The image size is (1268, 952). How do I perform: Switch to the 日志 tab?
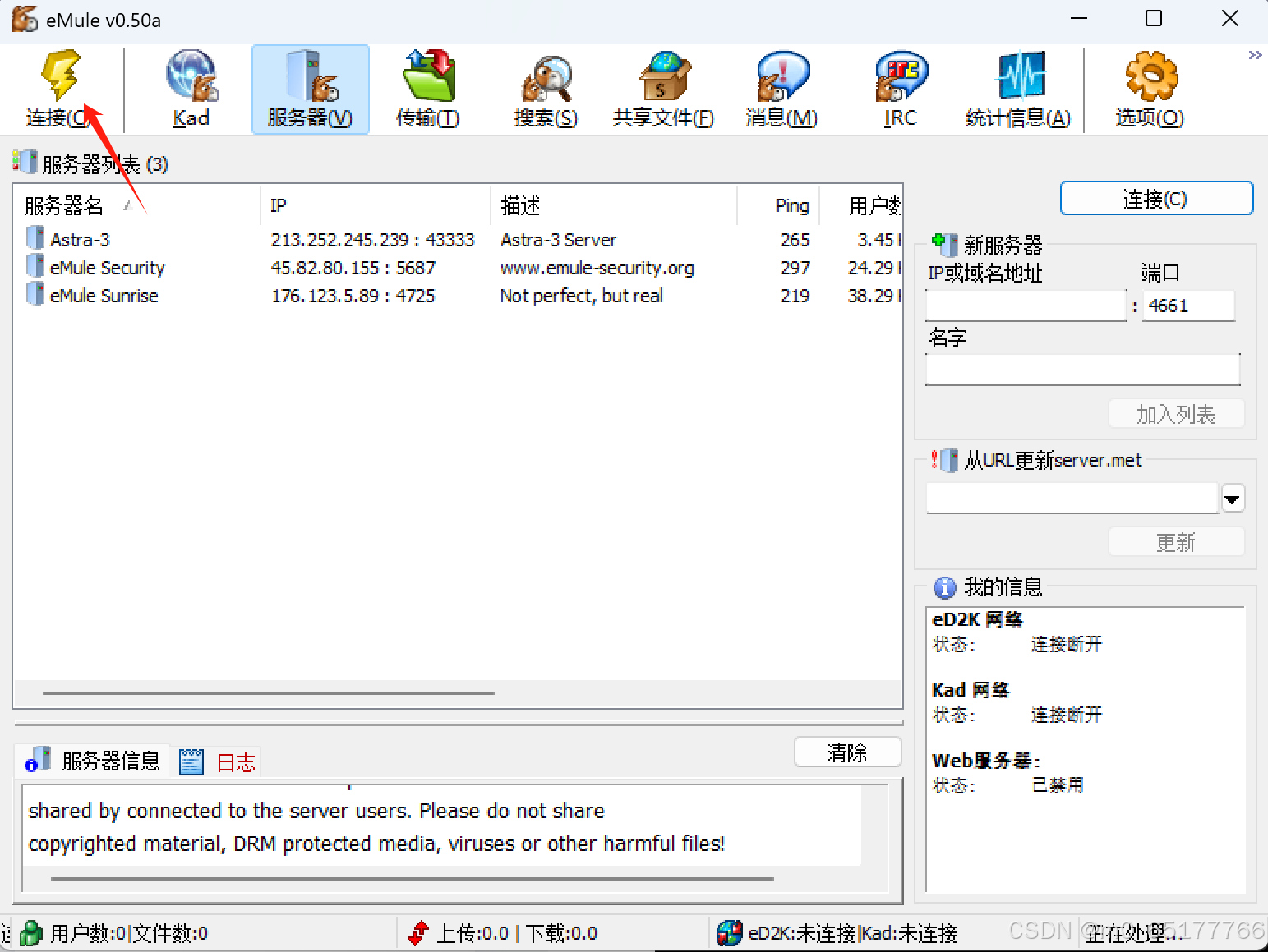tap(217, 762)
